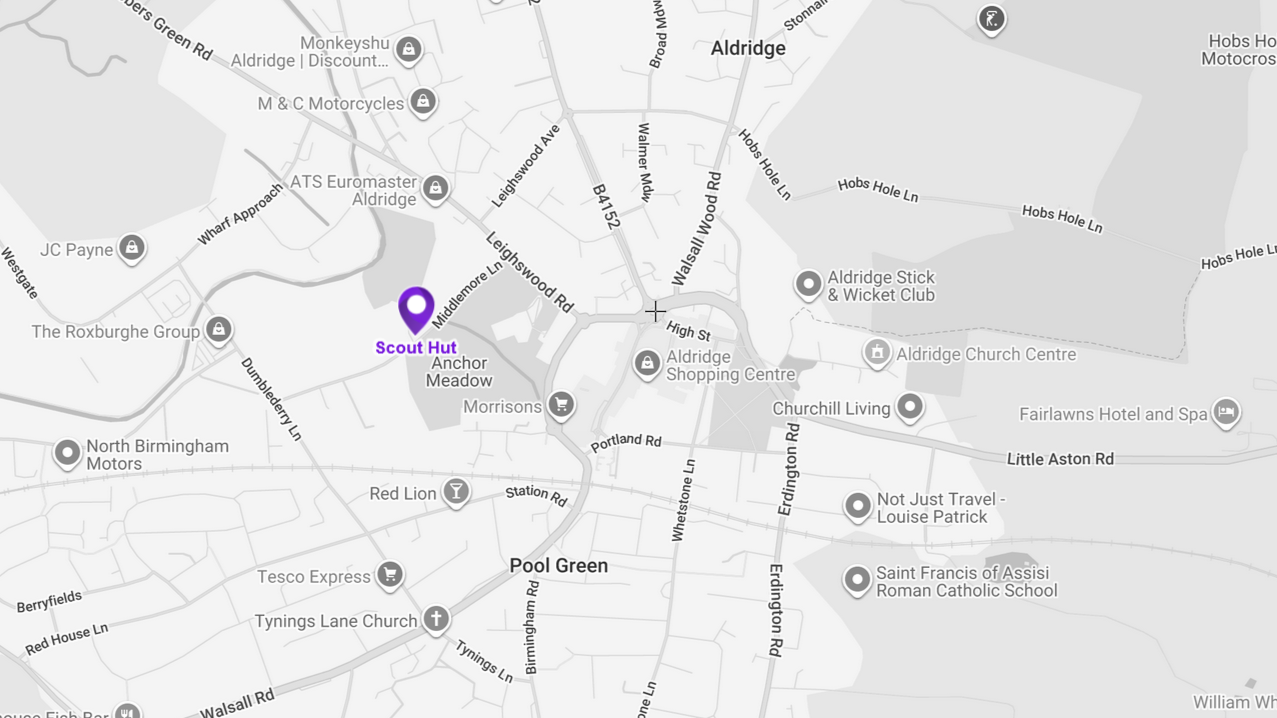Image resolution: width=1277 pixels, height=718 pixels.
Task: Click the Not Just Travel Louise Patrick pin
Action: [857, 506]
